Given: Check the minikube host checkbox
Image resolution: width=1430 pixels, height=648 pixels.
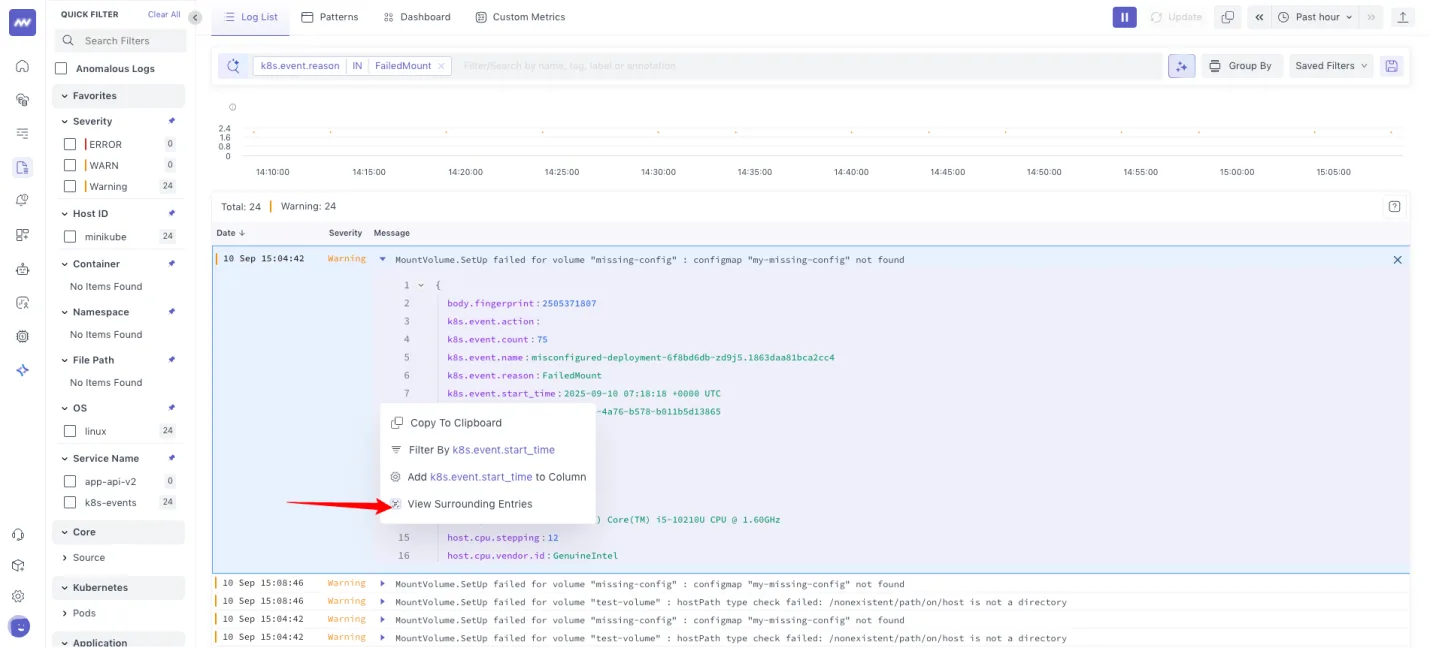Looking at the screenshot, I should click(x=70, y=237).
